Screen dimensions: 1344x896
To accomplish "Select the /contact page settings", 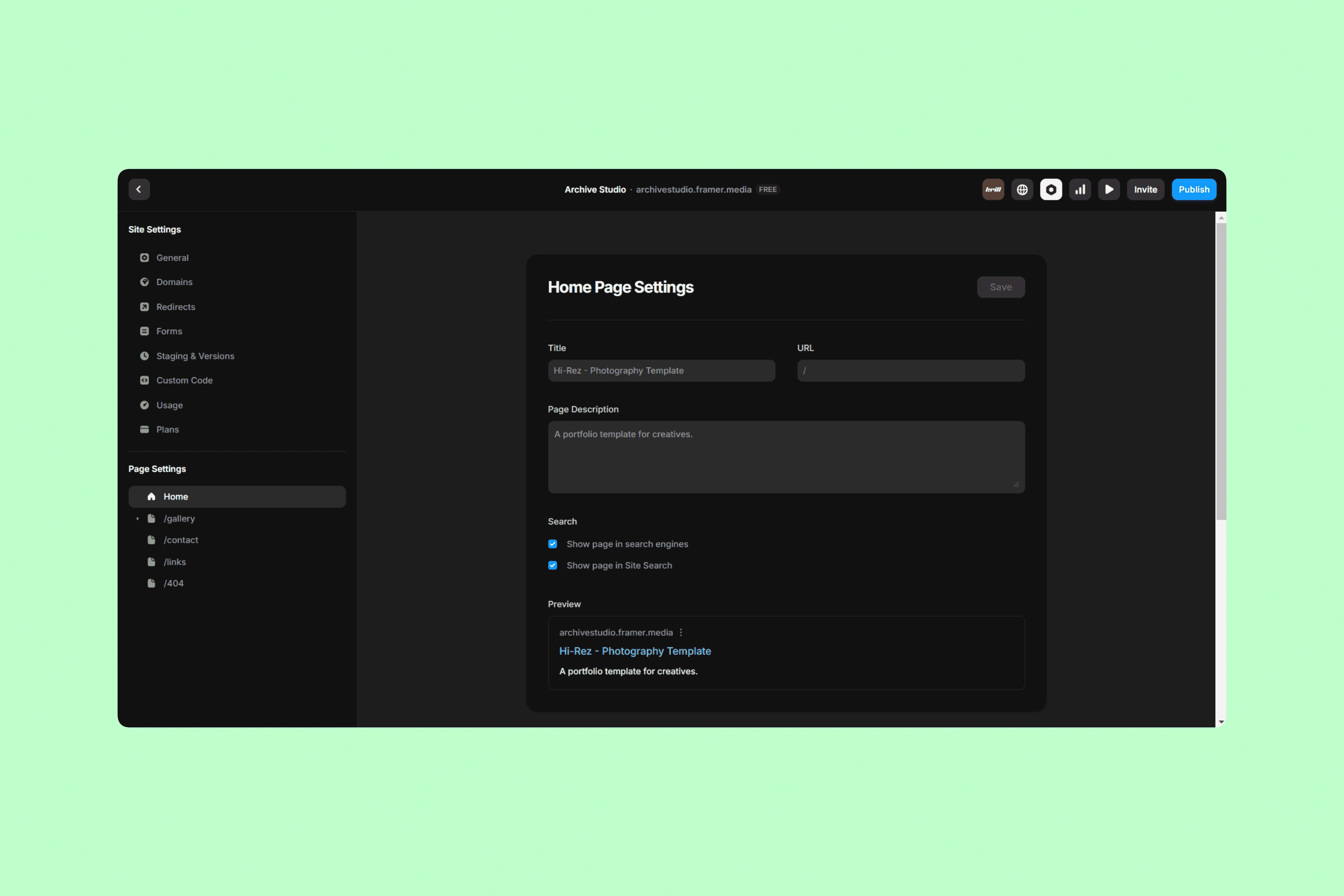I will (x=181, y=540).
